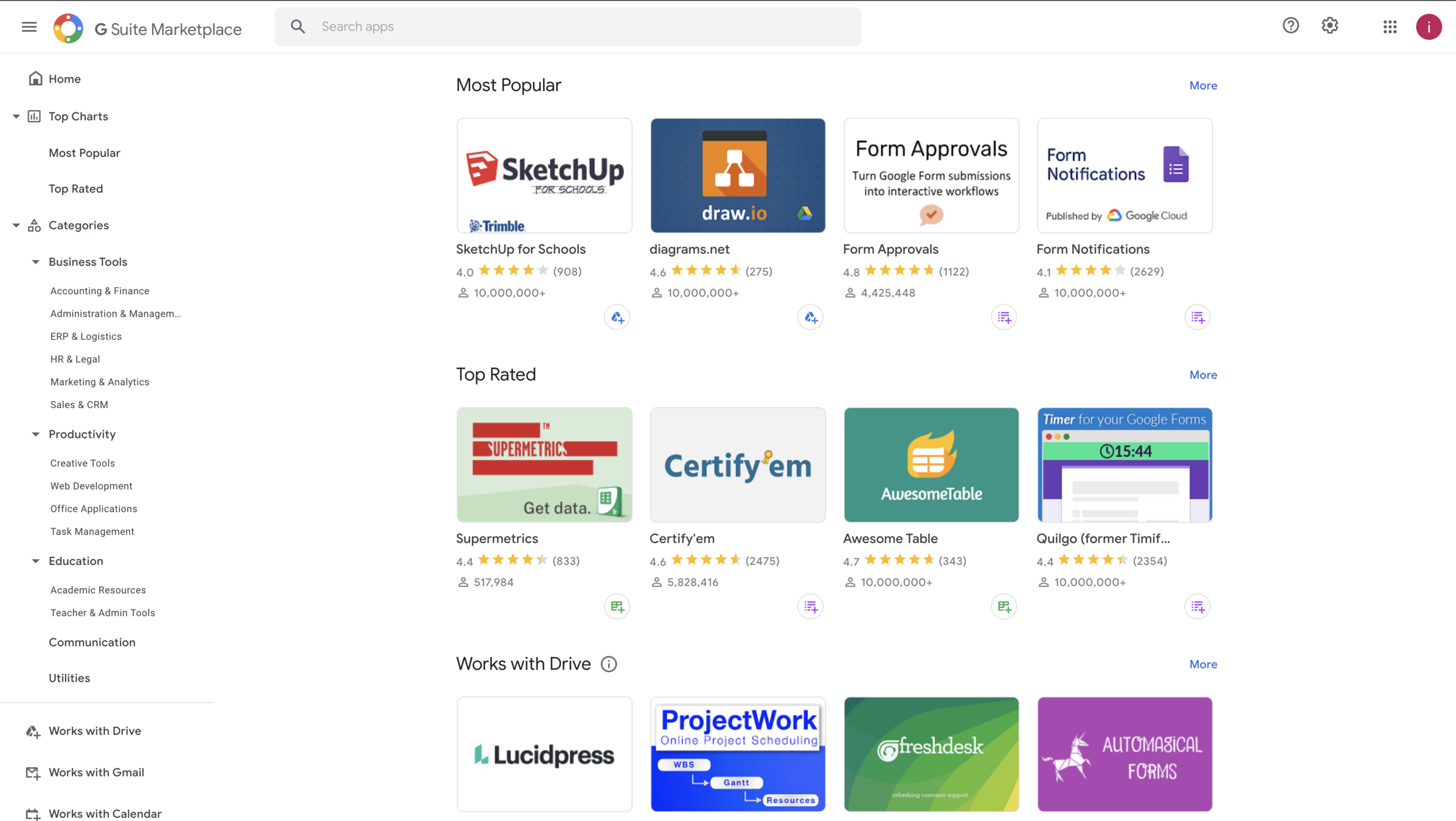This screenshot has height=821, width=1456.
Task: Click More link for Most Popular
Action: (x=1203, y=86)
